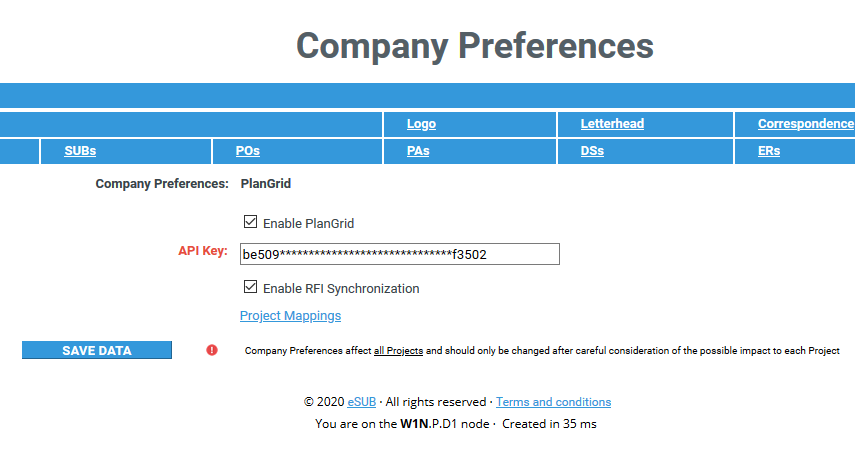Open the POs tab

coord(248,151)
